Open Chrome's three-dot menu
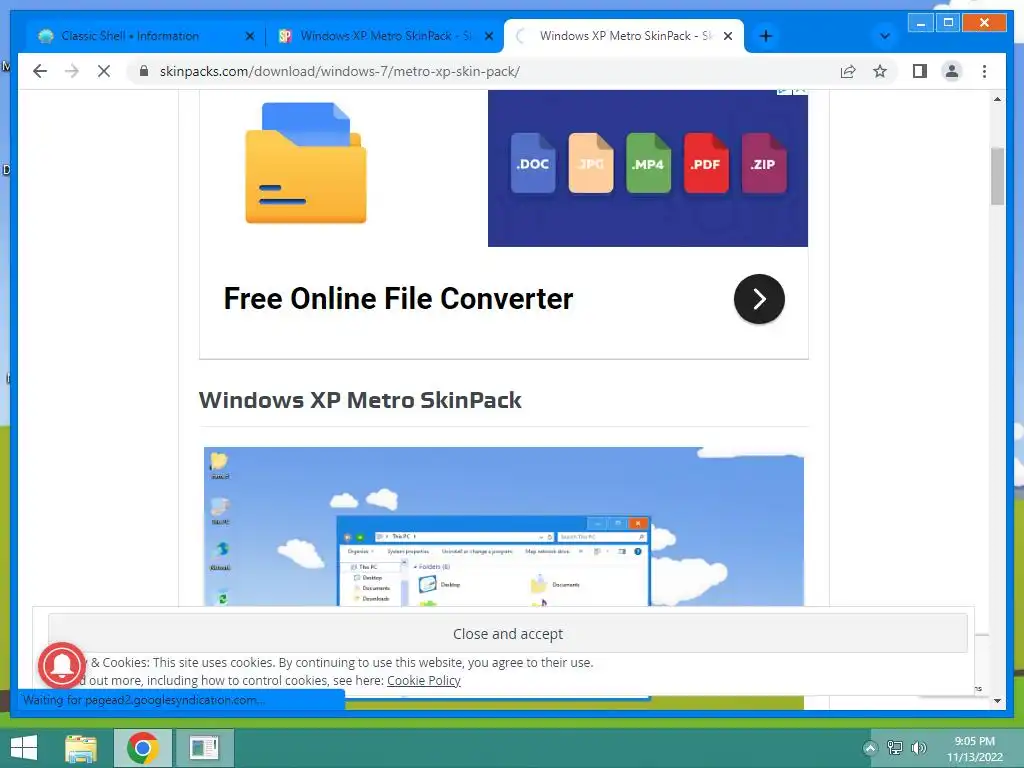The image size is (1024, 768). pos(984,71)
